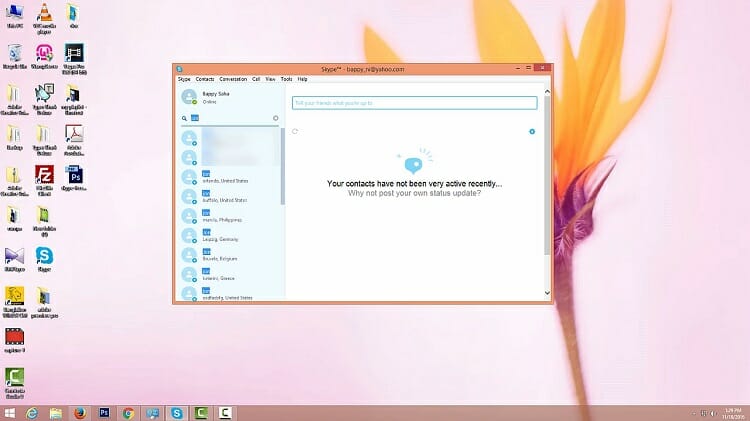Click 'Why not post your own status update?' text
The width and height of the screenshot is (750, 421).
coord(414,193)
